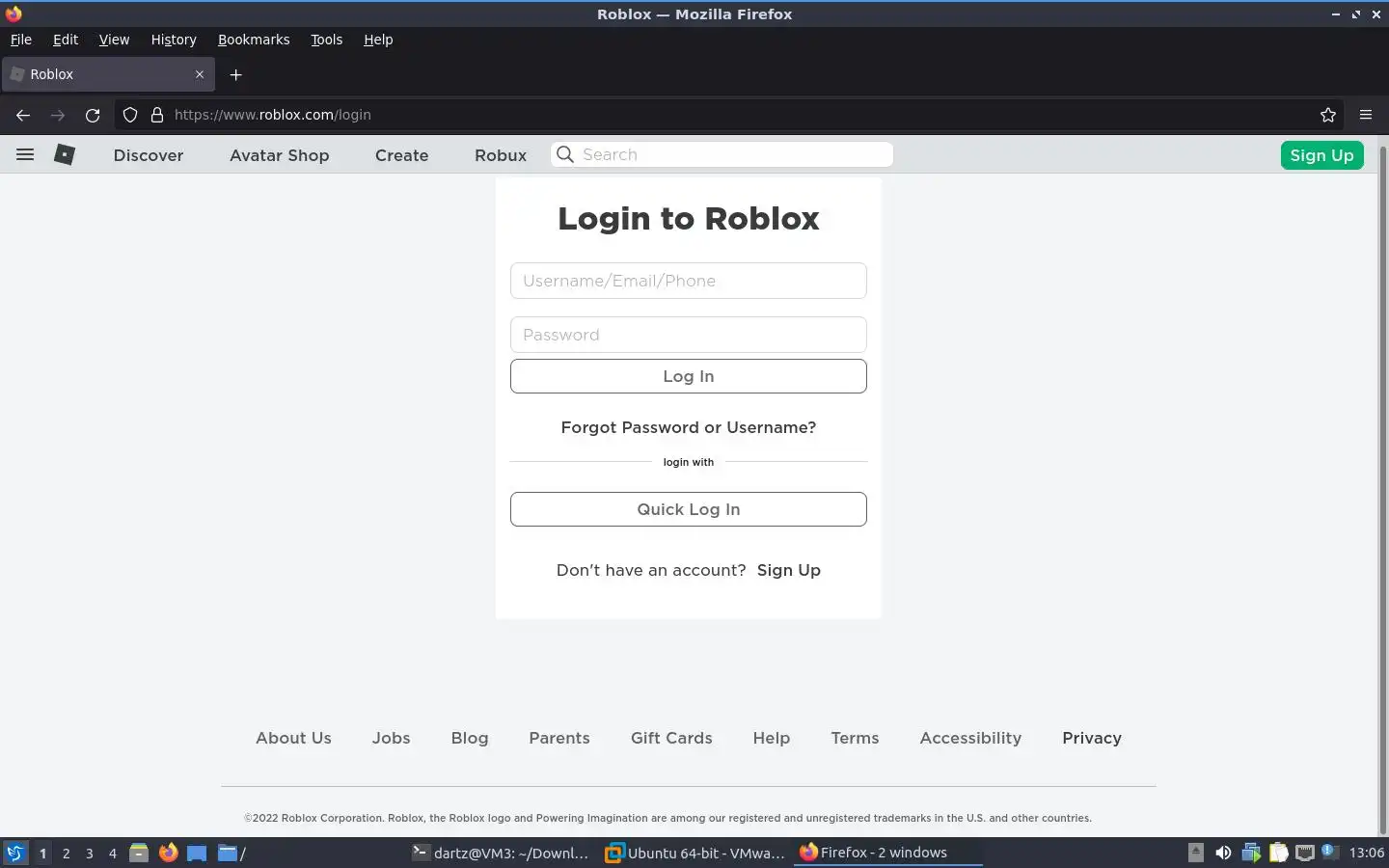Open the Ubuntu 64-bit VMware taskbar item
This screenshot has width=1389, height=868.
(x=694, y=853)
